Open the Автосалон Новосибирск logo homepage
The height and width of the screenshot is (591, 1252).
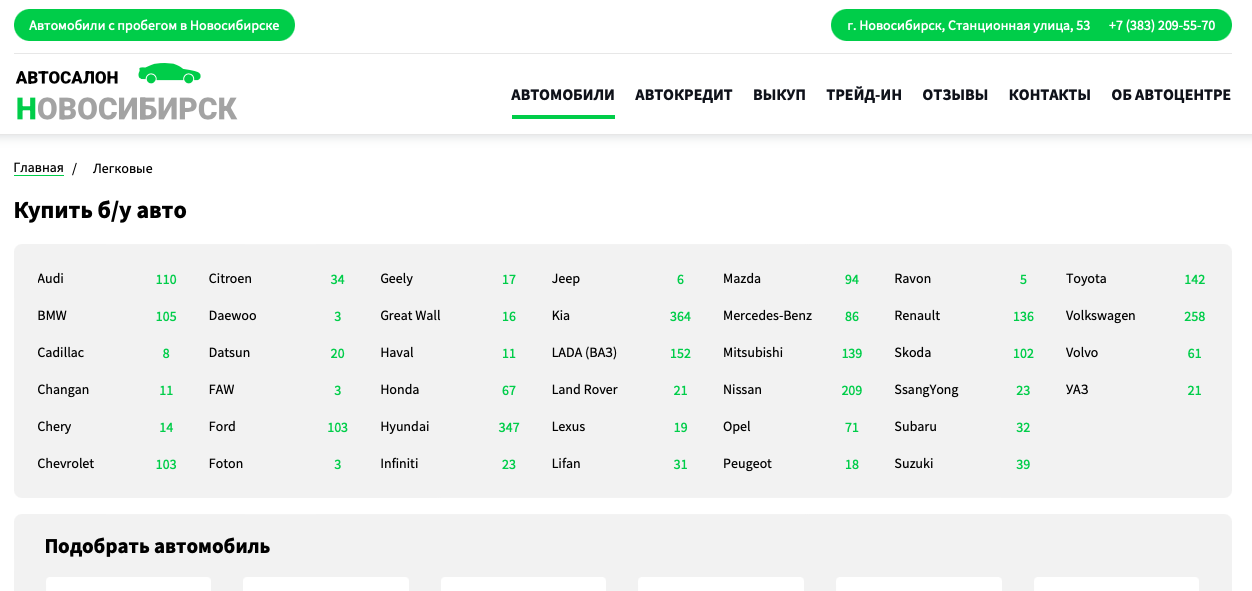pos(126,94)
